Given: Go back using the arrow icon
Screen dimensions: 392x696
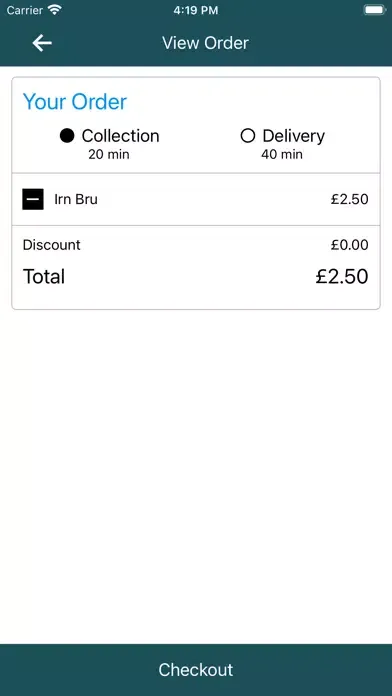Looking at the screenshot, I should (42, 43).
